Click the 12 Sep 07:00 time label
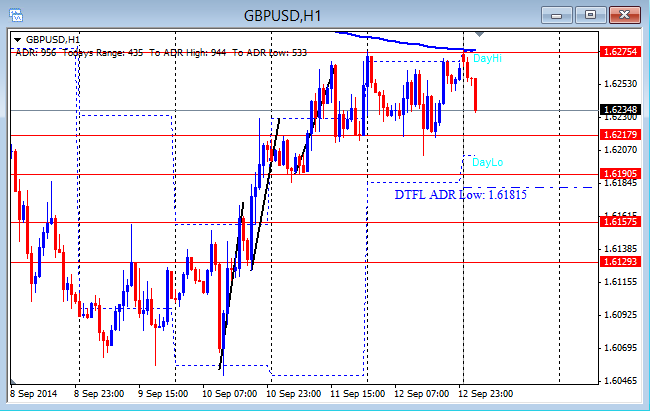The width and height of the screenshot is (650, 411). (x=422, y=394)
